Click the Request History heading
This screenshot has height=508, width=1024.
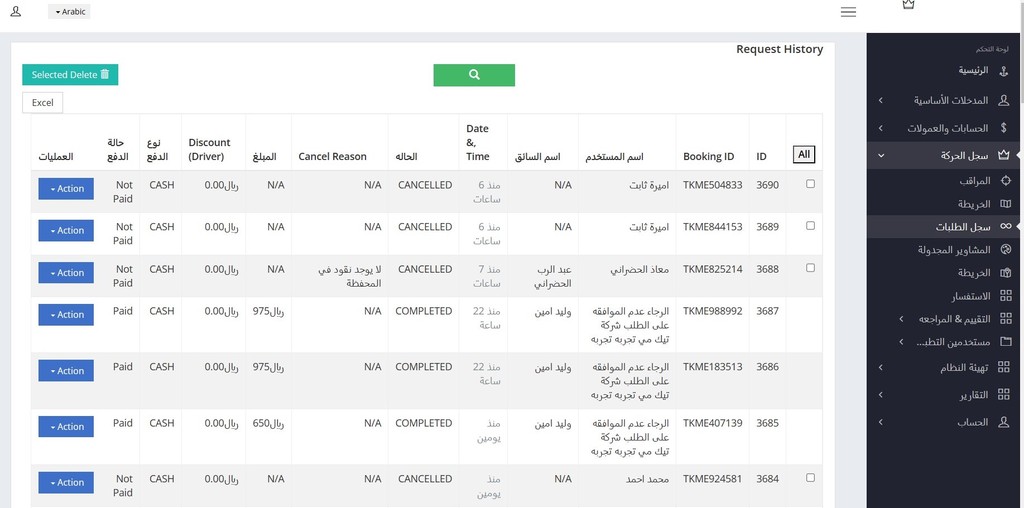click(x=780, y=50)
